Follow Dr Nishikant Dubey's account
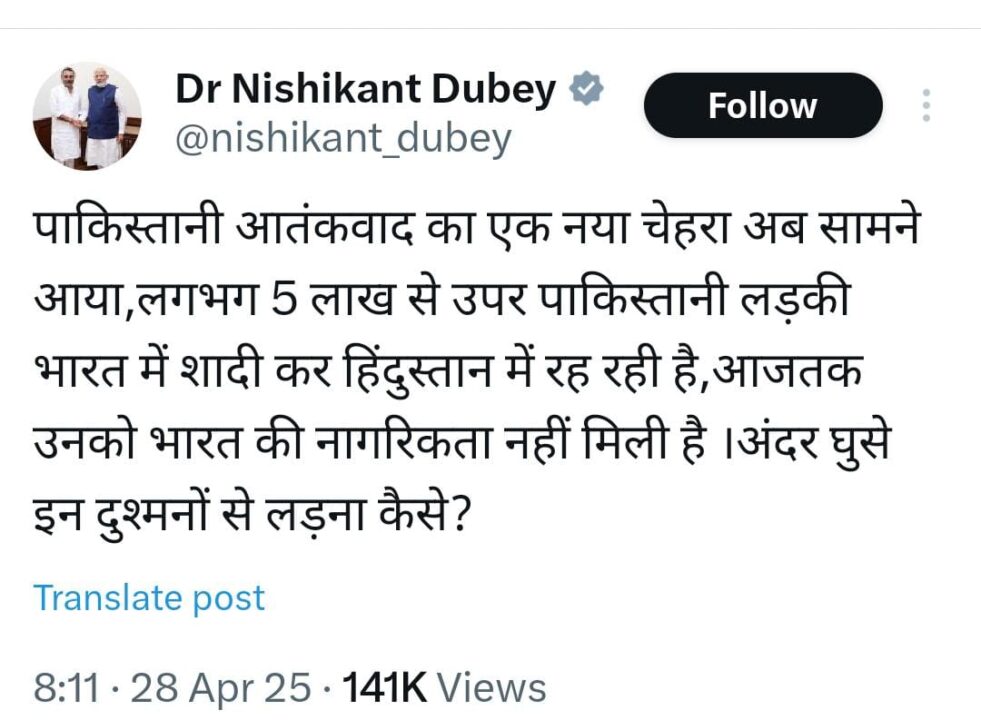Viewport: 981px width, 720px height. click(x=763, y=105)
